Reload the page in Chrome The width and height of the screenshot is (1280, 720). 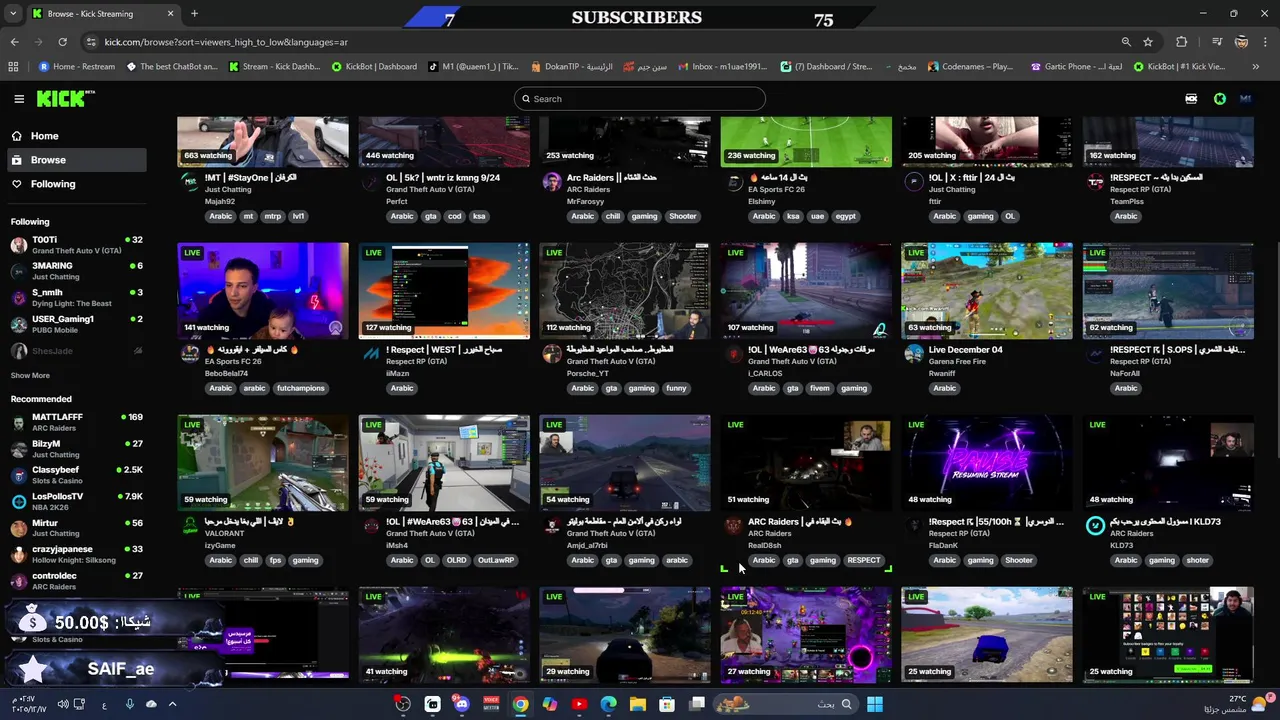click(62, 42)
